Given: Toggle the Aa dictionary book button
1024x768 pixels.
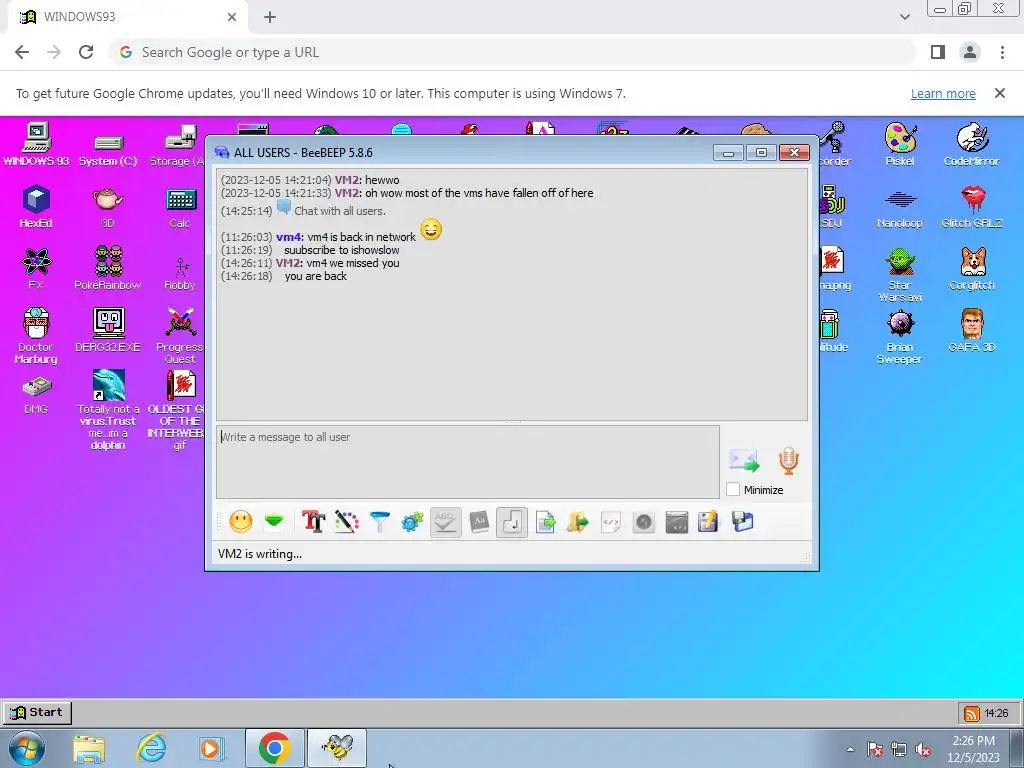Looking at the screenshot, I should (479, 522).
